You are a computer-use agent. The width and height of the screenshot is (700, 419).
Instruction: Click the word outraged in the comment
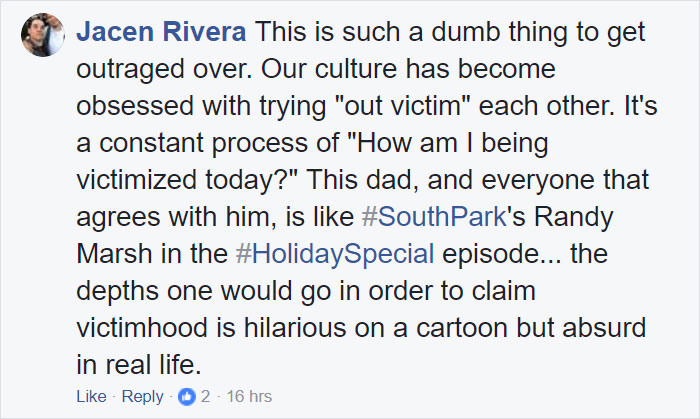coord(135,71)
